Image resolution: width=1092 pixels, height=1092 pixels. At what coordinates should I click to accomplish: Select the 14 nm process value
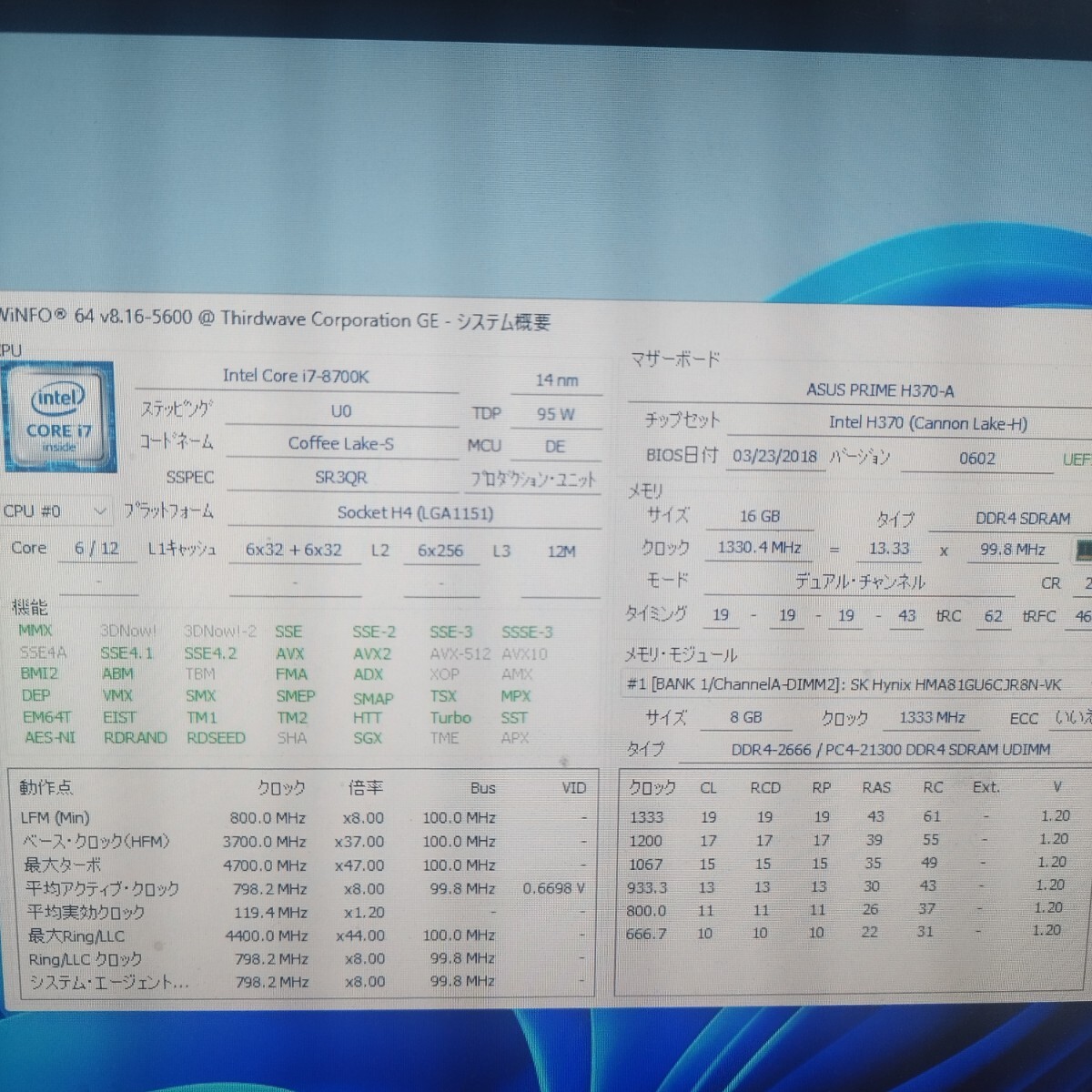coord(557,380)
